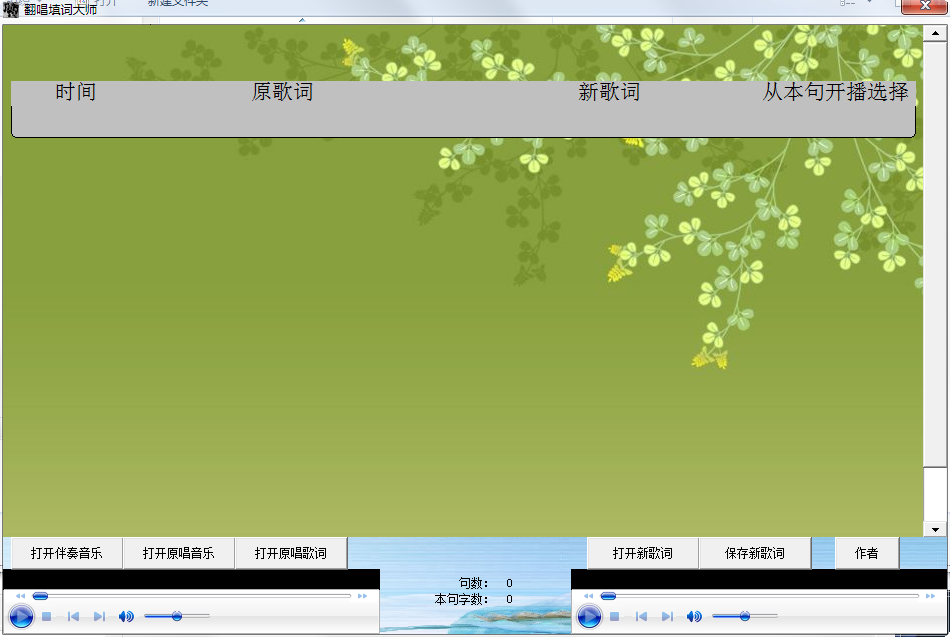Click the stop icon on the right player
This screenshot has height=637, width=950.
pyautogui.click(x=614, y=617)
